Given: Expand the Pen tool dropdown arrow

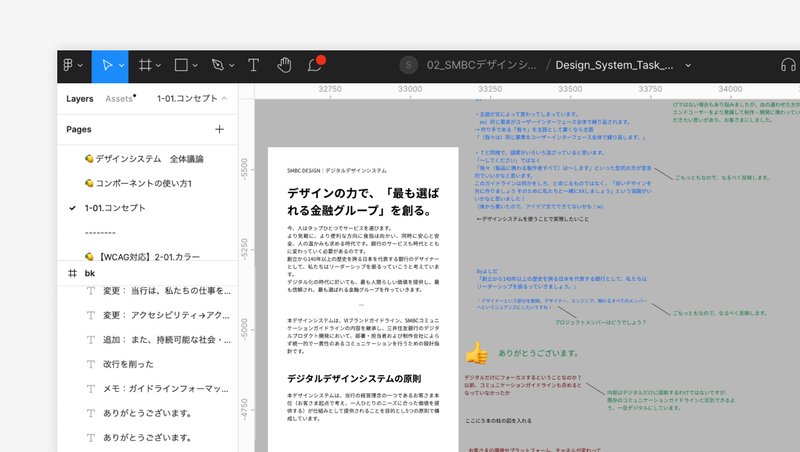Looking at the screenshot, I should click(232, 66).
